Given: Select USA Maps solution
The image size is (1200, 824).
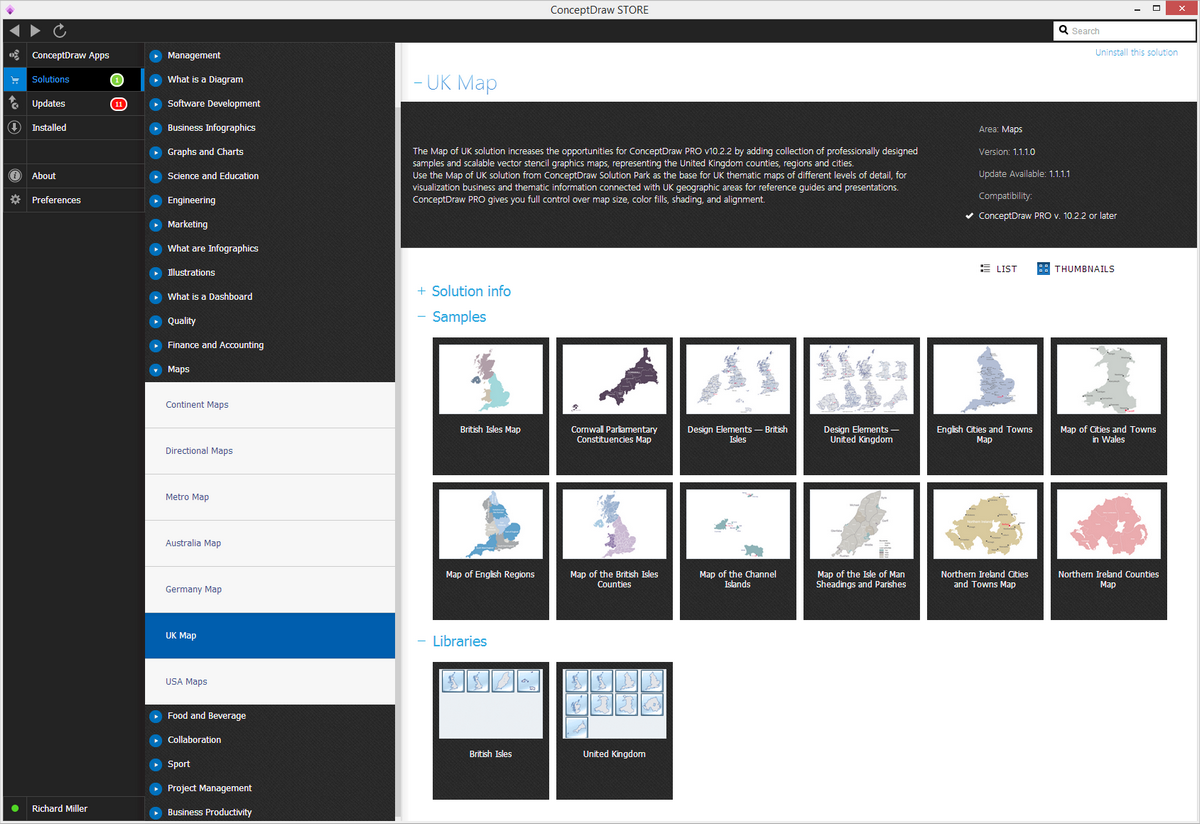Looking at the screenshot, I should click(x=270, y=681).
